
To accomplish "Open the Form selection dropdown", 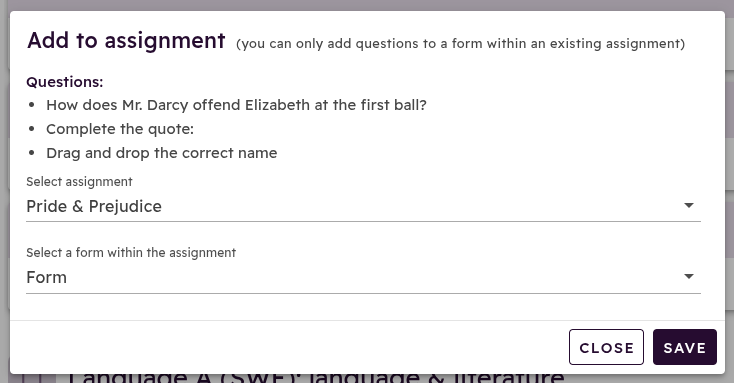I will click(363, 277).
